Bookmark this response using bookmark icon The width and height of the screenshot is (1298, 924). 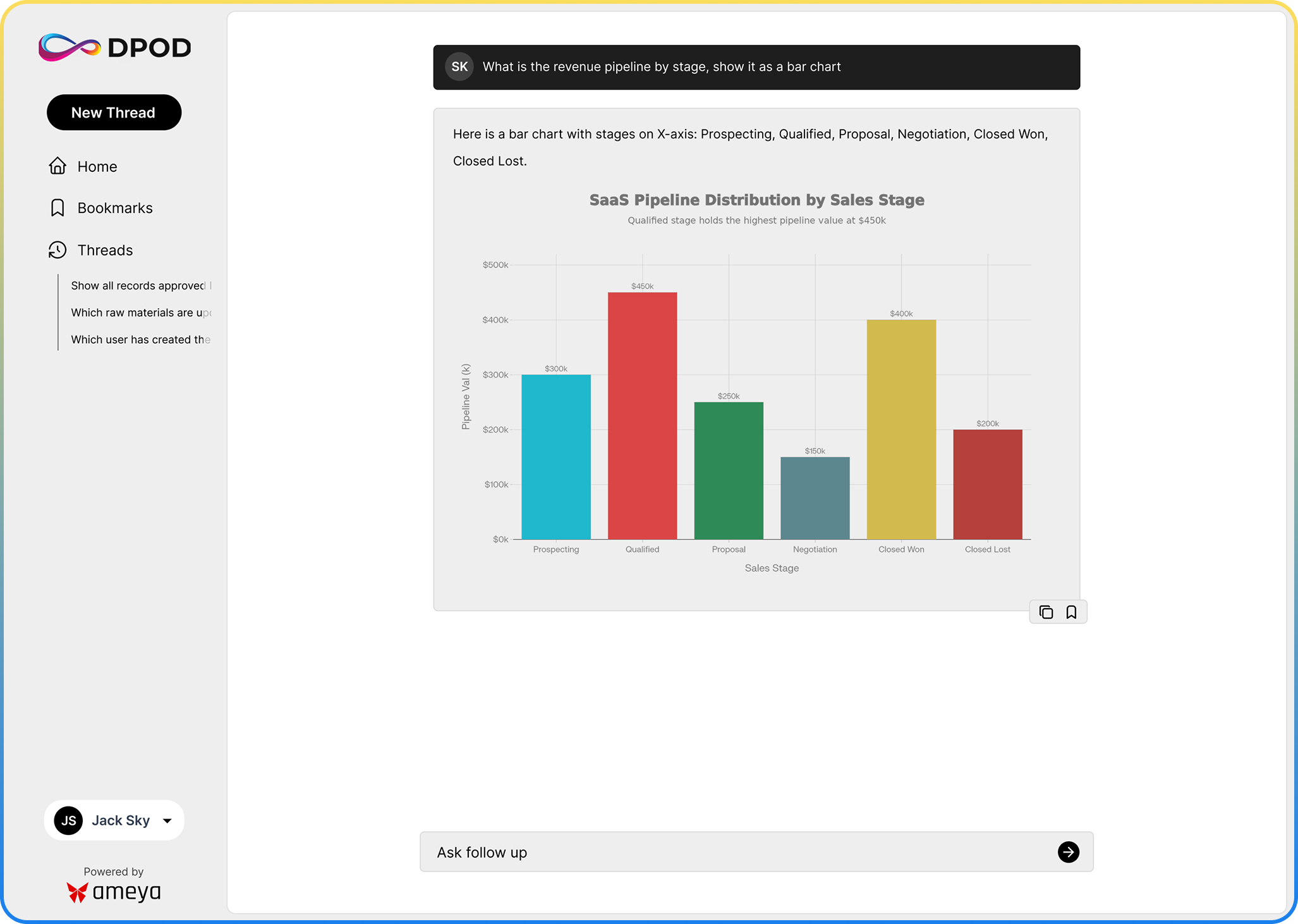1071,612
